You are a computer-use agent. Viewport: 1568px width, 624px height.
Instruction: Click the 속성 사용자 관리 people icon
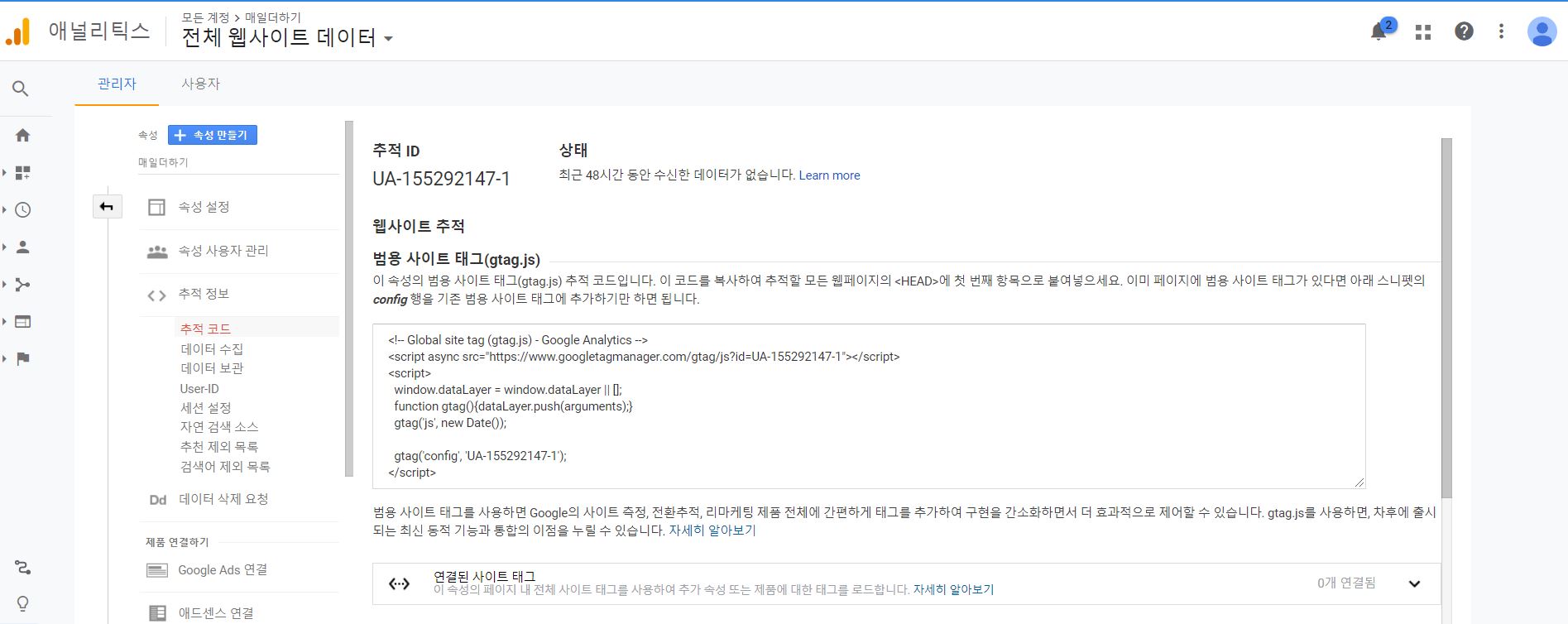click(x=157, y=252)
